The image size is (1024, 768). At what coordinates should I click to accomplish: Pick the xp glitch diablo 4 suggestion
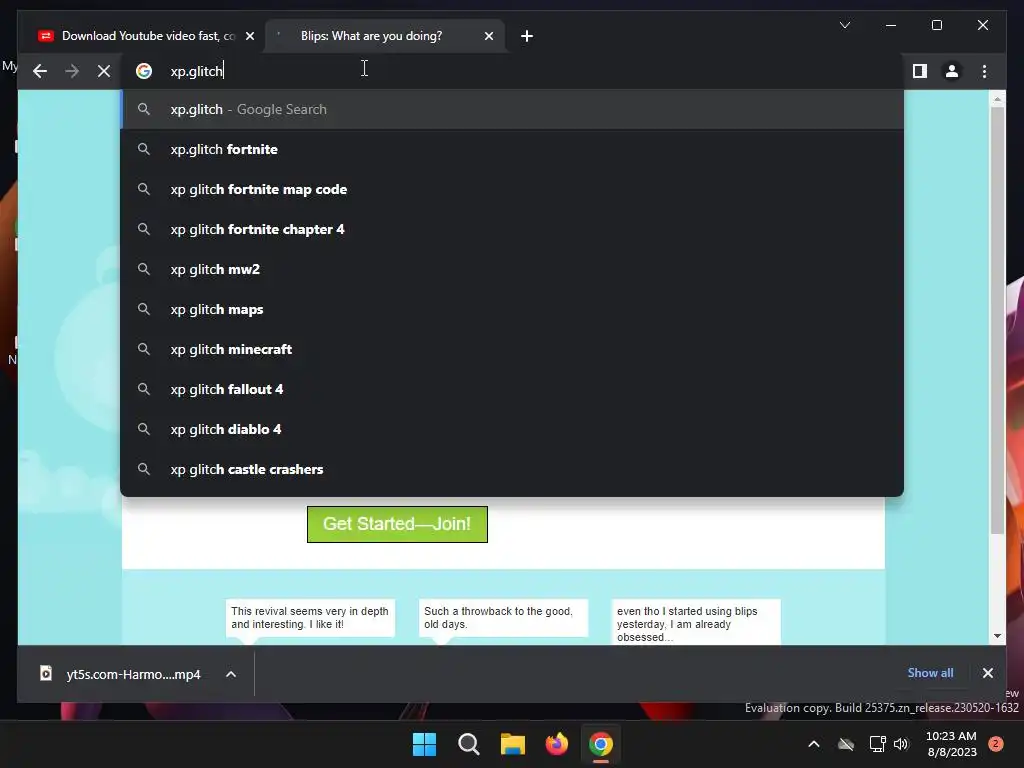tap(512, 429)
